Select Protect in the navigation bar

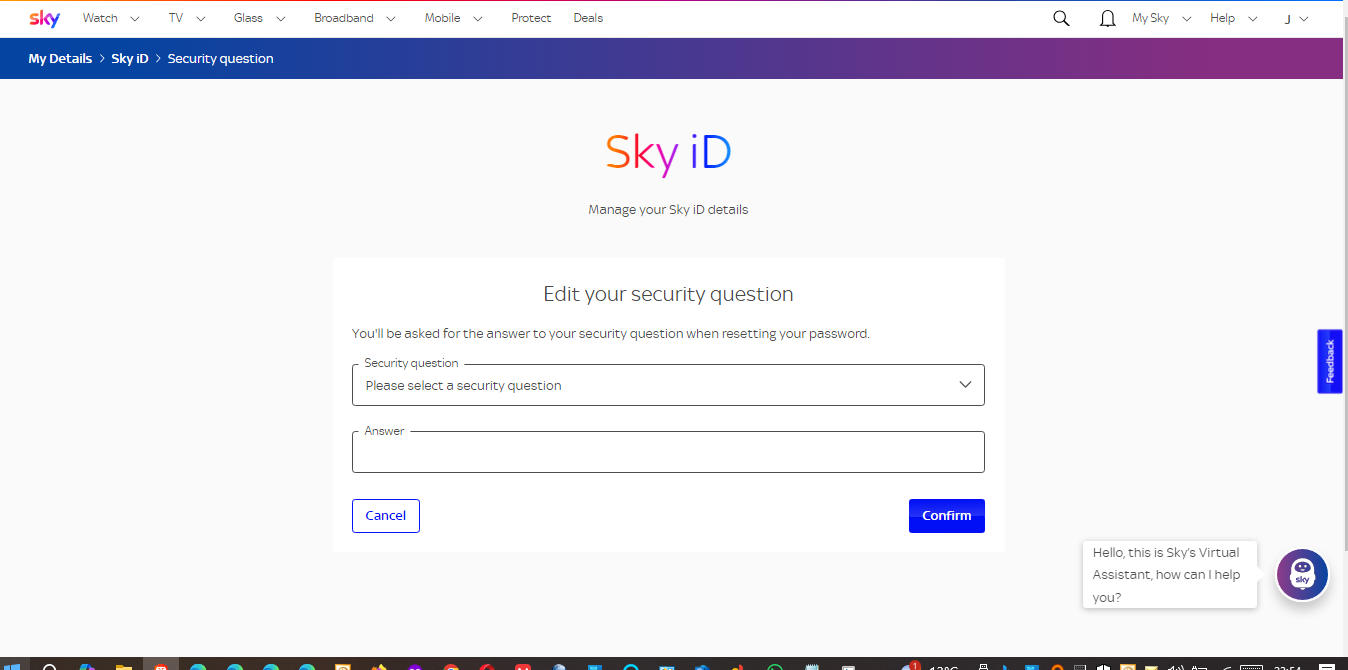(x=531, y=18)
